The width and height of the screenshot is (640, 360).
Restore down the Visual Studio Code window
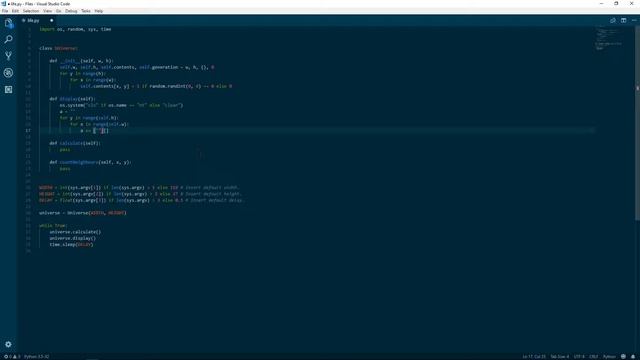point(616,4)
